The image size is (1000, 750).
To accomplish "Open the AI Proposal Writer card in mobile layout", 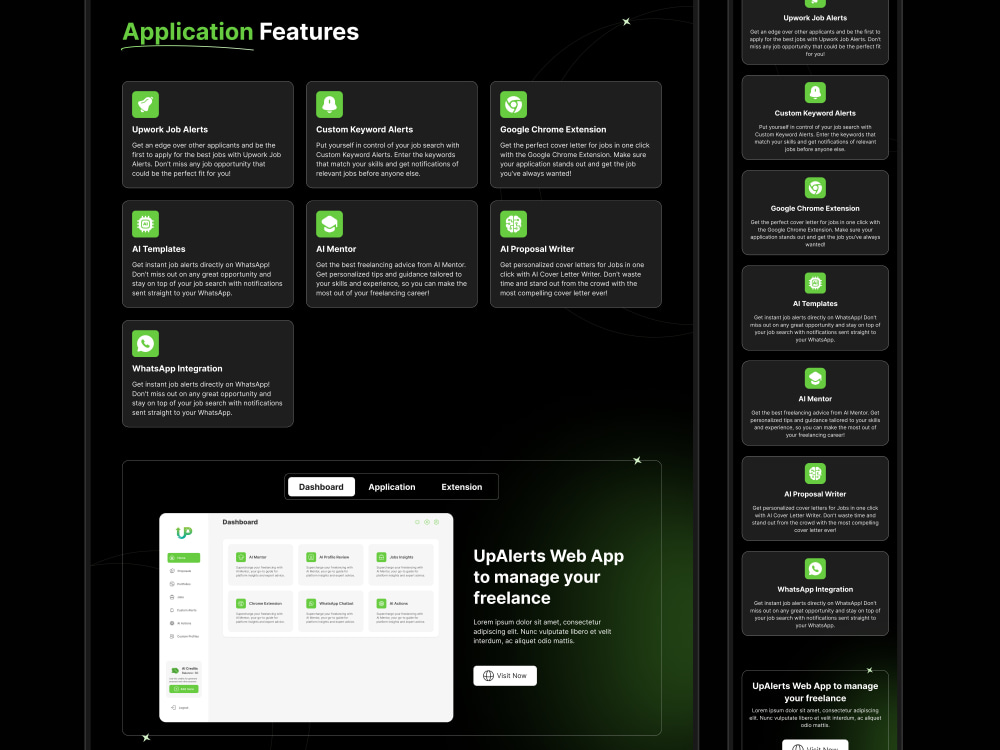I will click(815, 498).
